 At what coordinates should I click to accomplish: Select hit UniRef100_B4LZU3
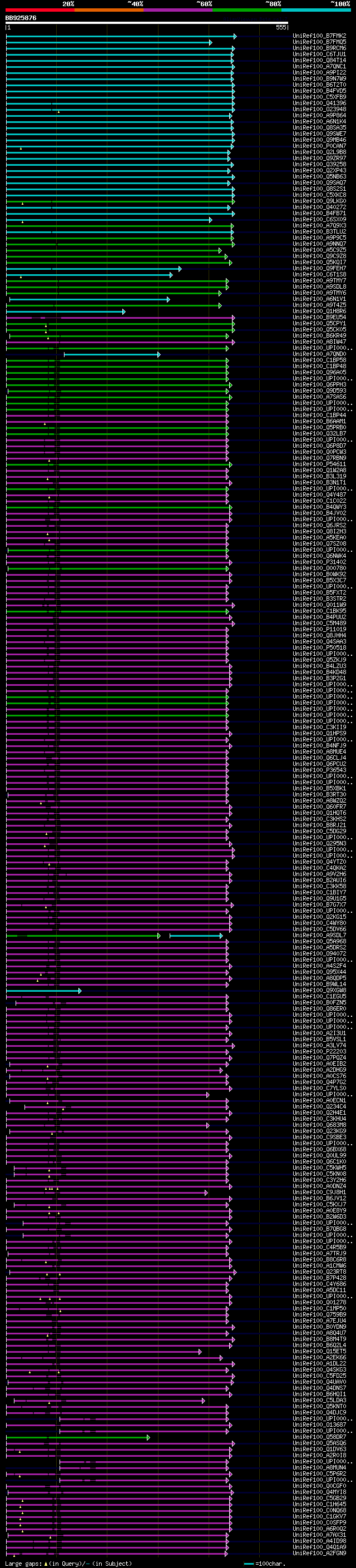coord(319,666)
